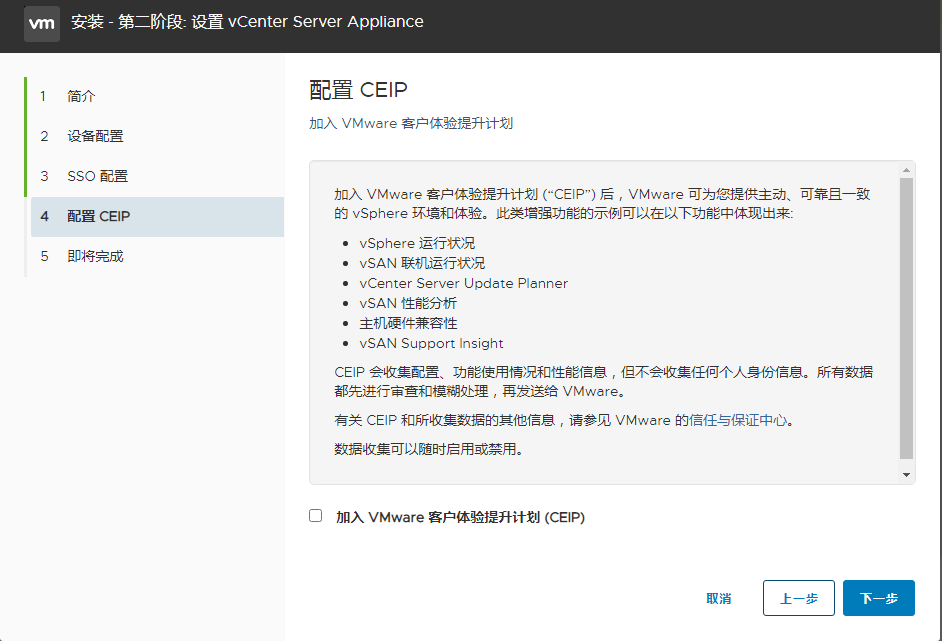
Task: Click the 配置 CEIP page heading
Action: pyautogui.click(x=358, y=90)
